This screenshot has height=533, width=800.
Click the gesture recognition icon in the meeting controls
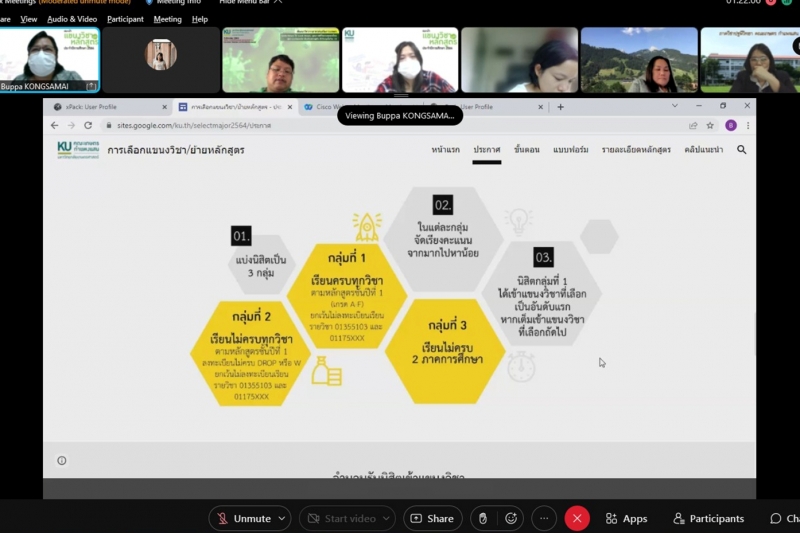coord(482,518)
